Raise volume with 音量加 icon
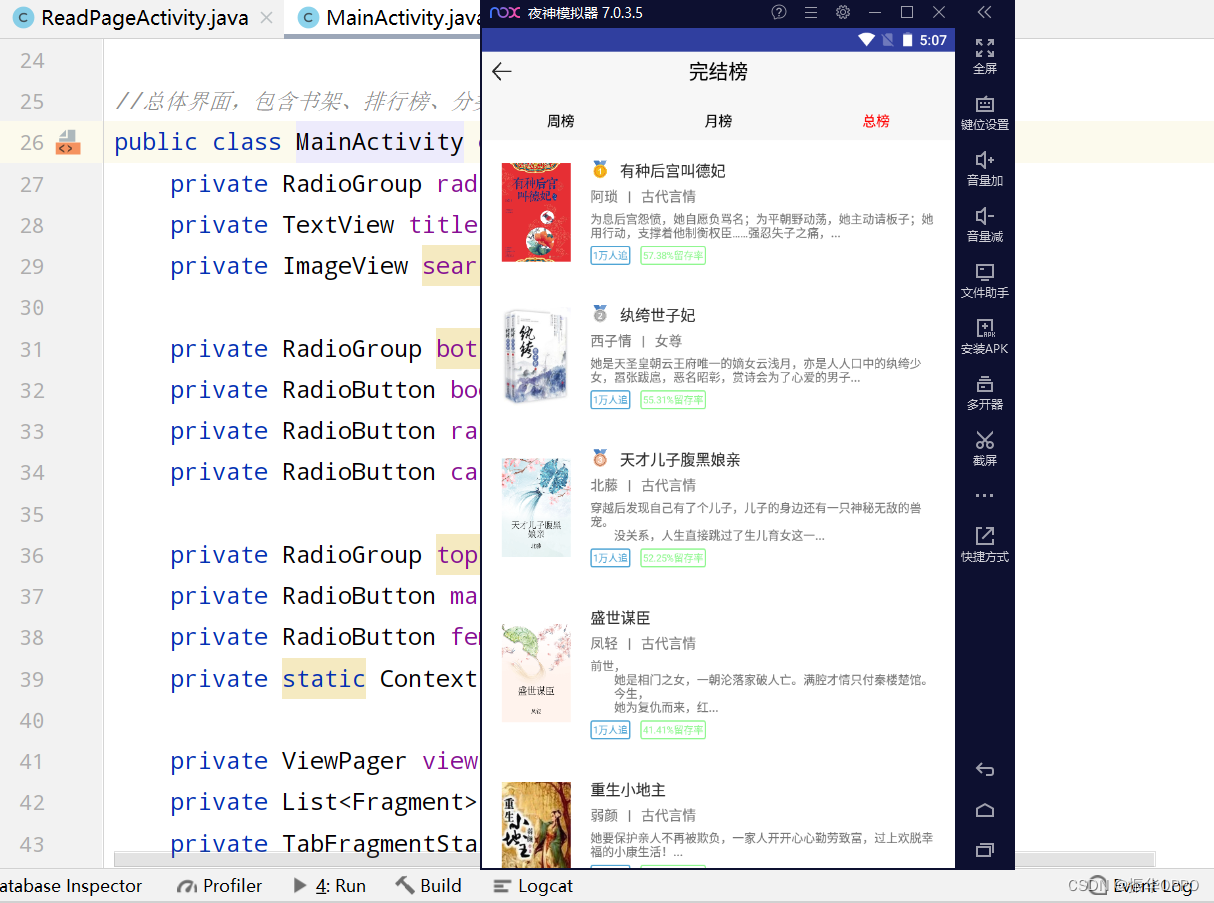 [985, 160]
